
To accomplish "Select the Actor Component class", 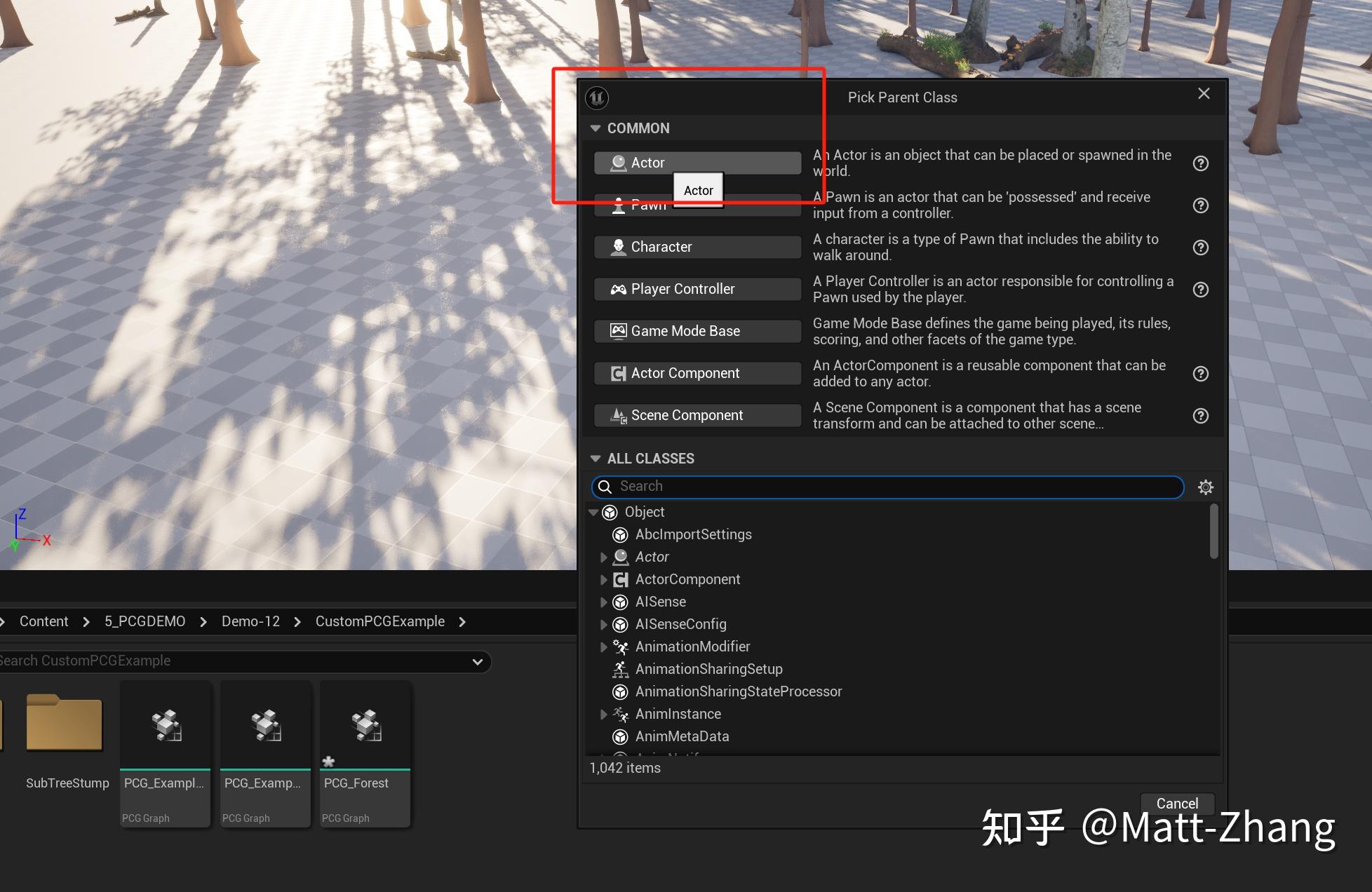I will (x=697, y=372).
